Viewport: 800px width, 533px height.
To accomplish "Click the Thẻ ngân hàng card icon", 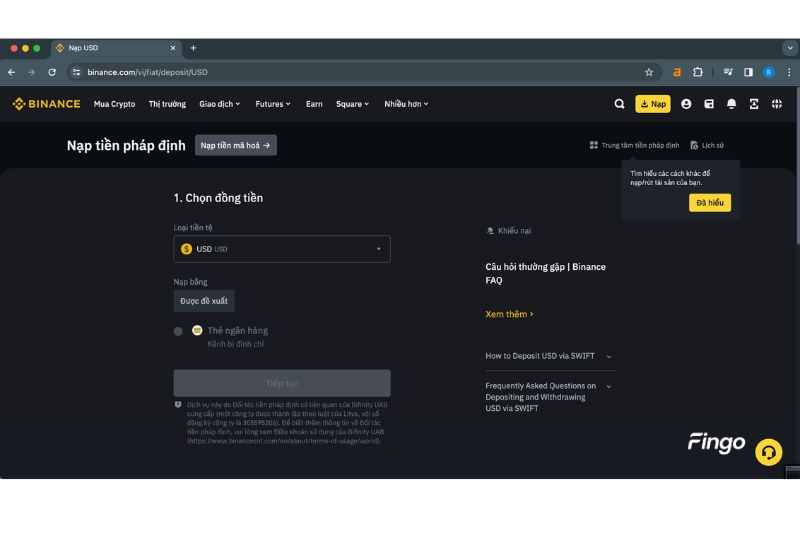I will [197, 331].
